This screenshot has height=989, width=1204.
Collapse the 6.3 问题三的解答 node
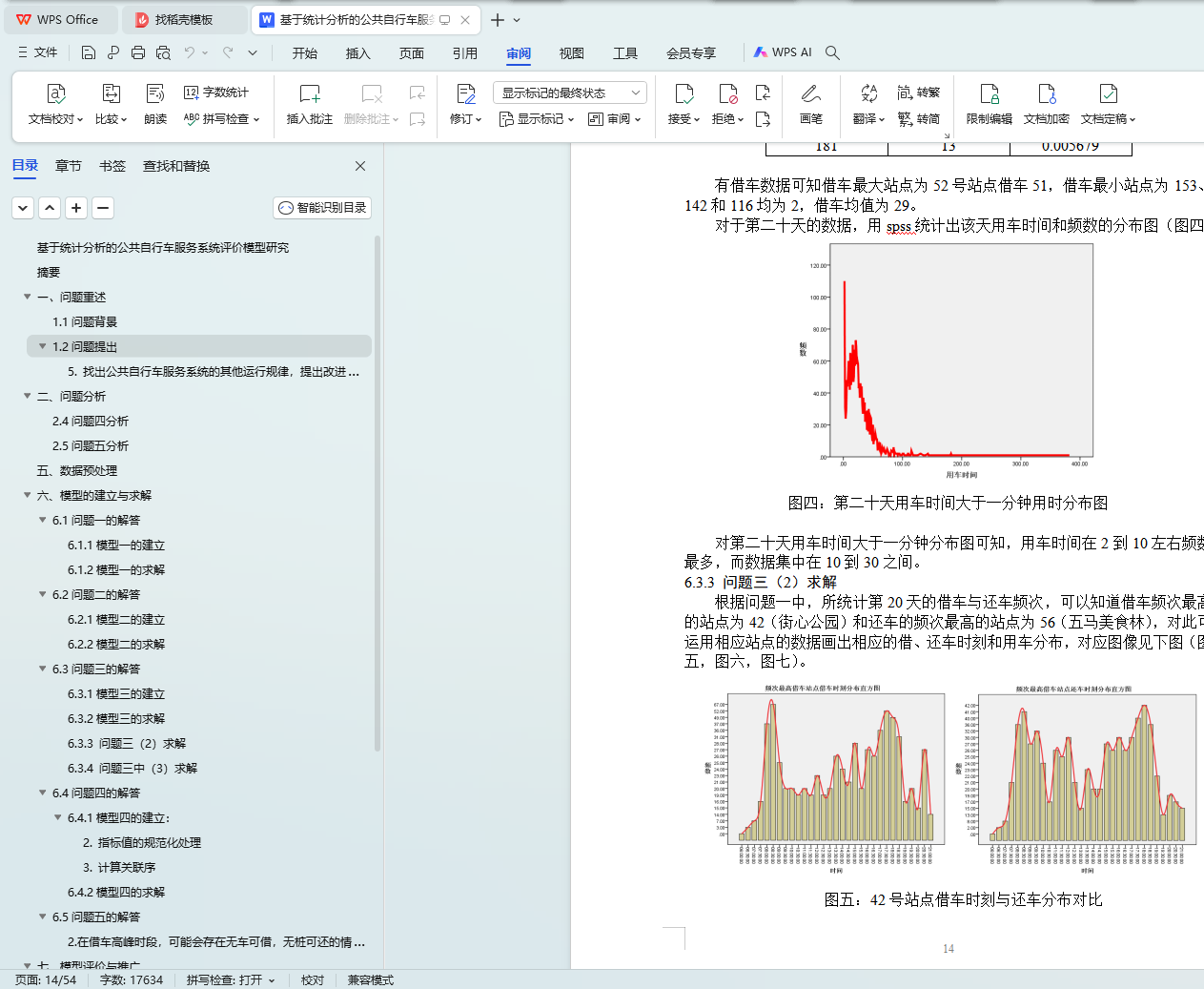point(43,669)
